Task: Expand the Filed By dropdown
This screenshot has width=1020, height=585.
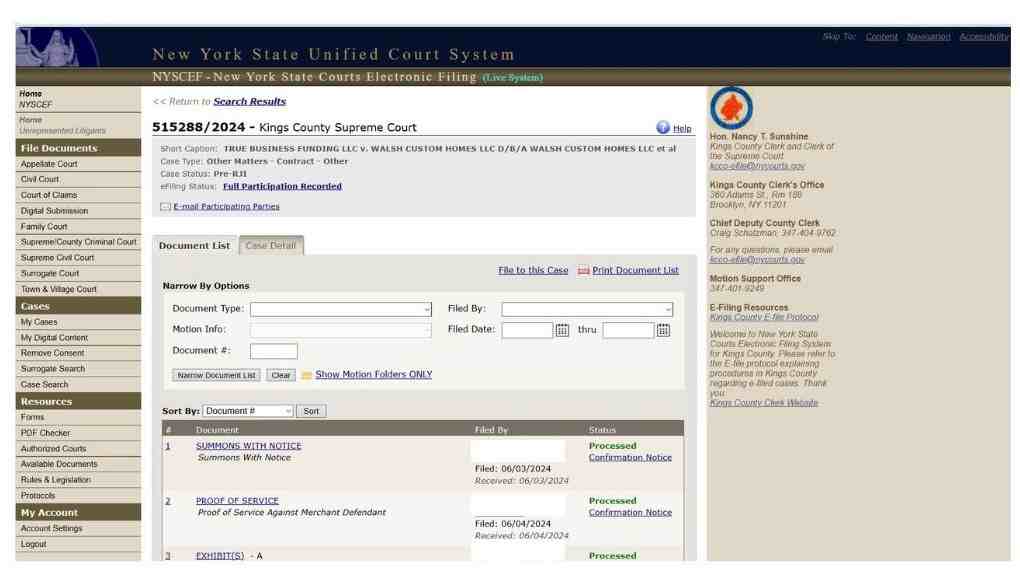Action: pyautogui.click(x=587, y=310)
